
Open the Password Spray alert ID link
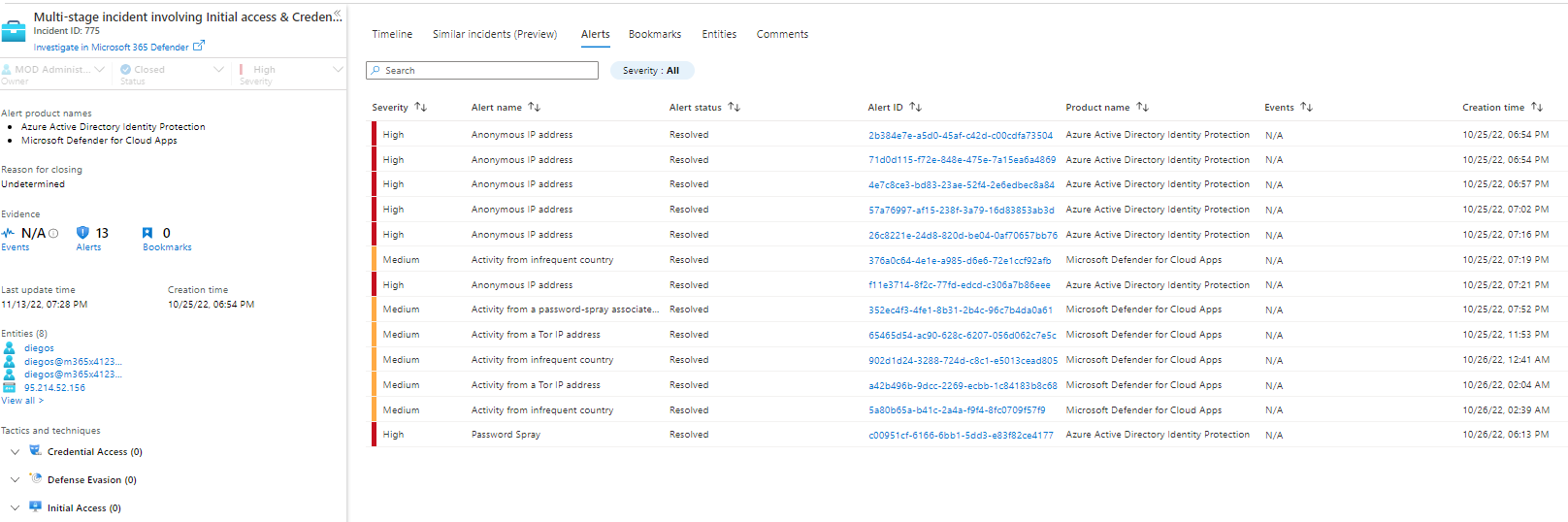tap(960, 436)
